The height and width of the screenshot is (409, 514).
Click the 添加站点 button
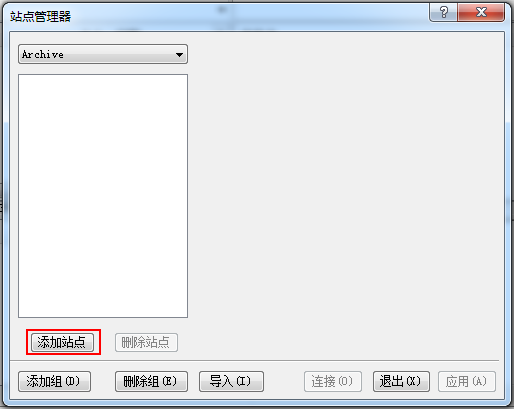coord(62,342)
